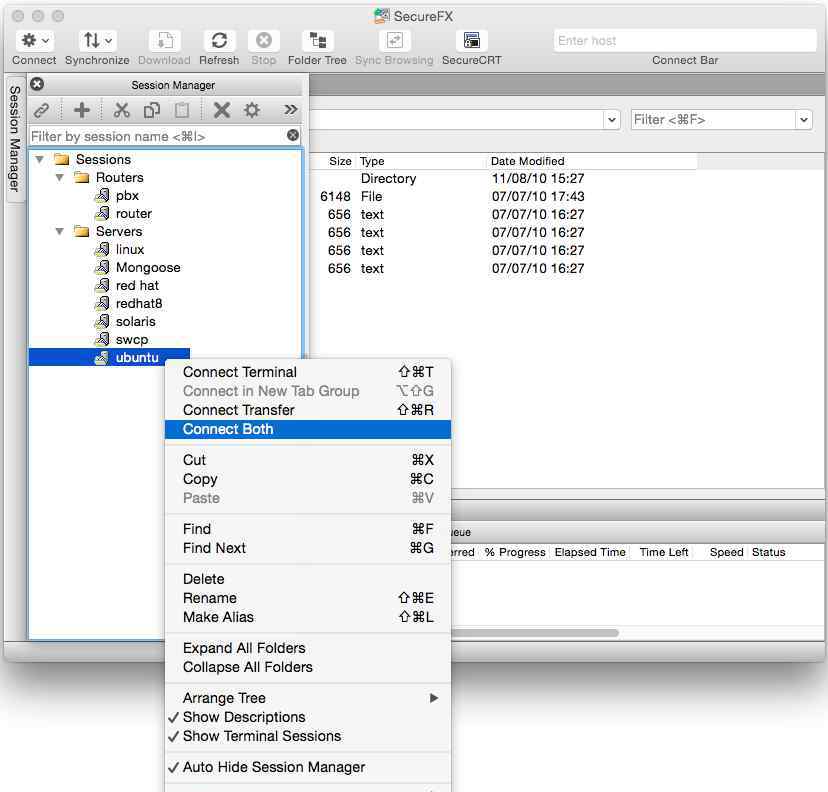Toggle Show Descriptions option
Screen dimensions: 828x792
tap(308, 717)
